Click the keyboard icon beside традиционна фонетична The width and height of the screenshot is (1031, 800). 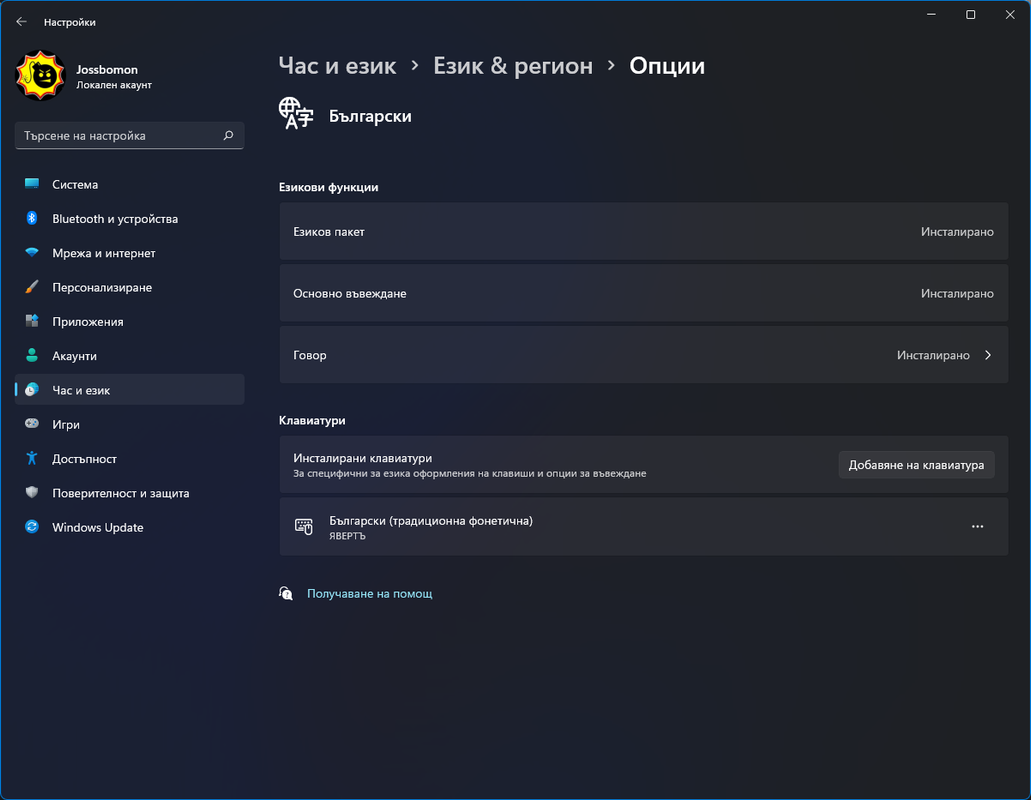tap(304, 527)
